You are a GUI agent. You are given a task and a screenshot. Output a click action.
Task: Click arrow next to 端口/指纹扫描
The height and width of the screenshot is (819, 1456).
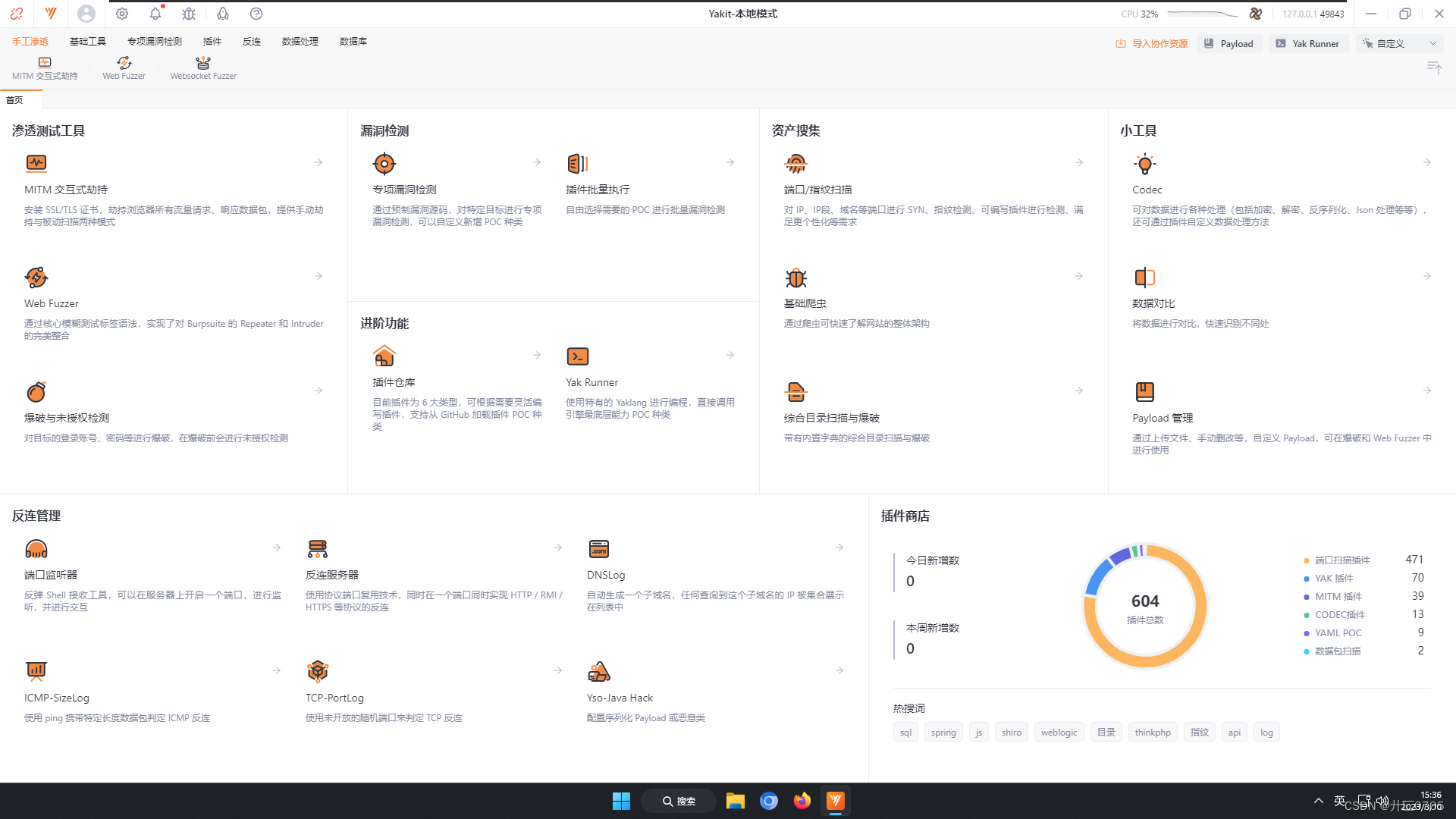point(1078,162)
